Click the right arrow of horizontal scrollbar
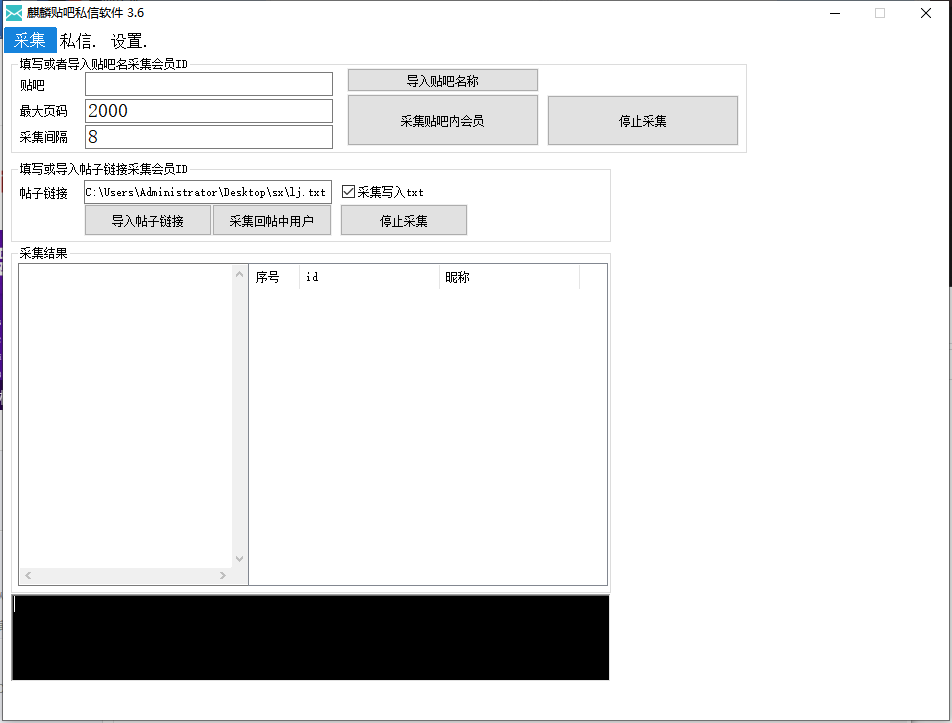This screenshot has height=723, width=952. [x=223, y=575]
